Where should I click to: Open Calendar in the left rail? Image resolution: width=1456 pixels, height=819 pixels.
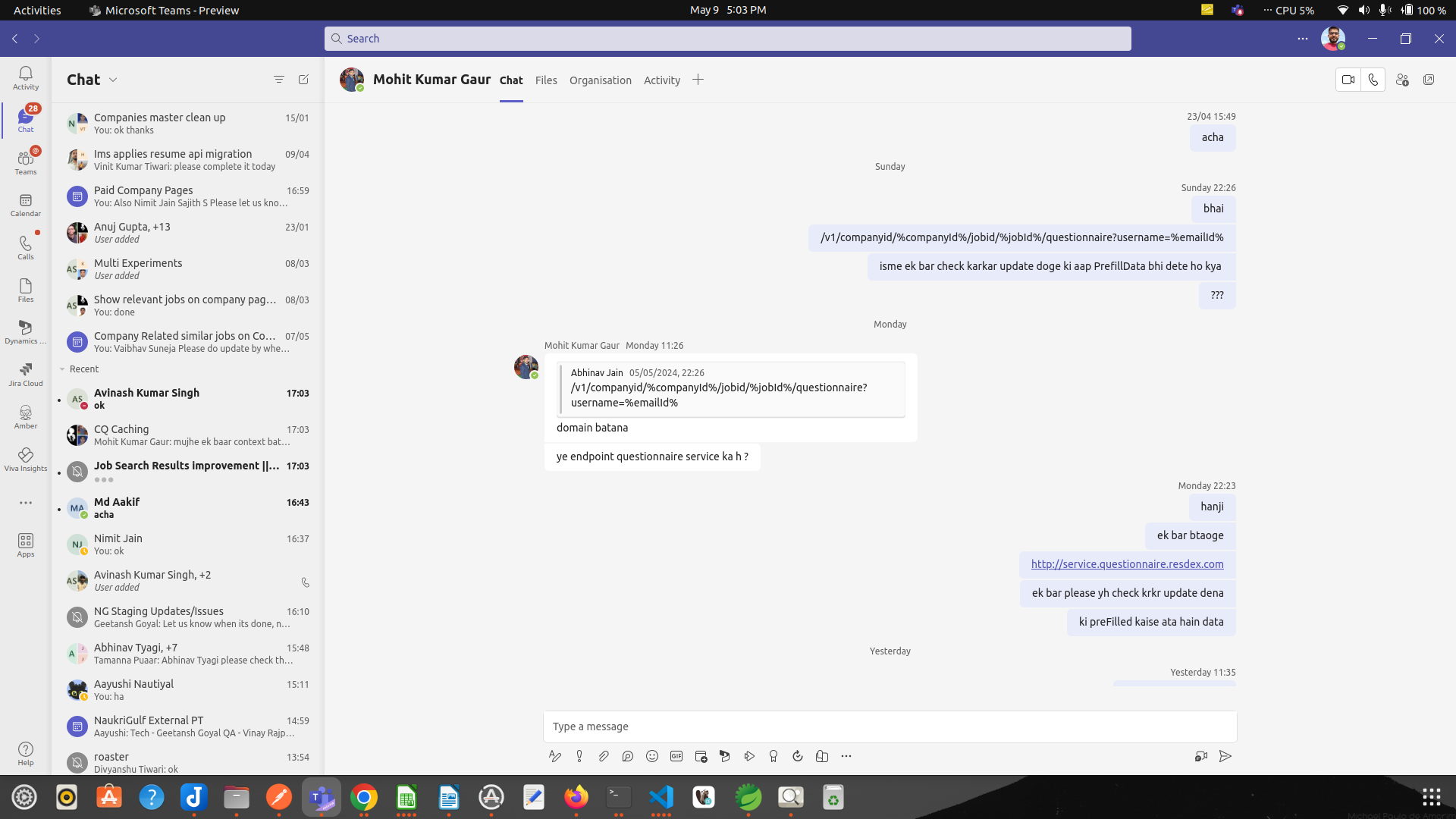point(25,205)
